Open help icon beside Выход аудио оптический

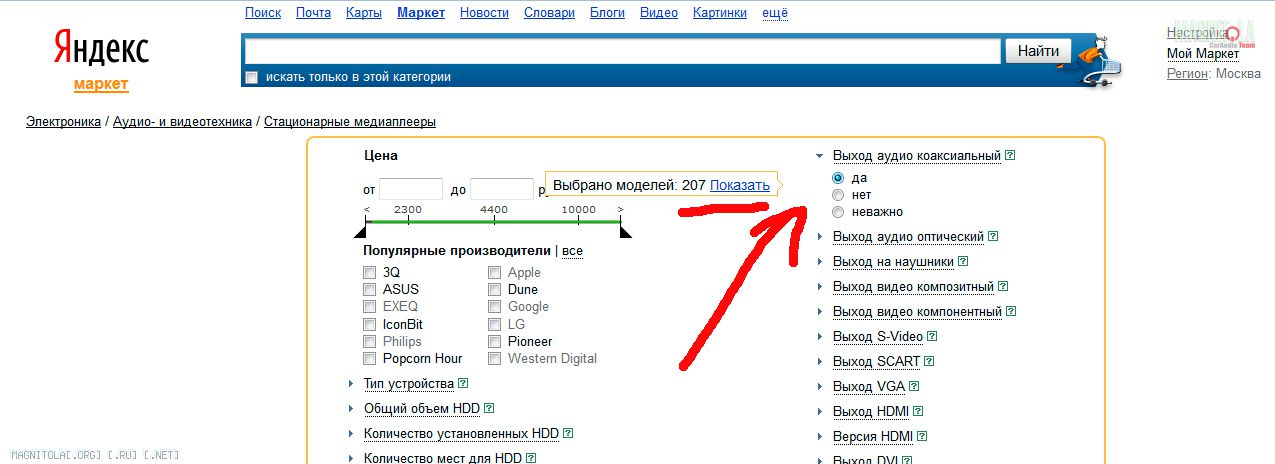(993, 237)
